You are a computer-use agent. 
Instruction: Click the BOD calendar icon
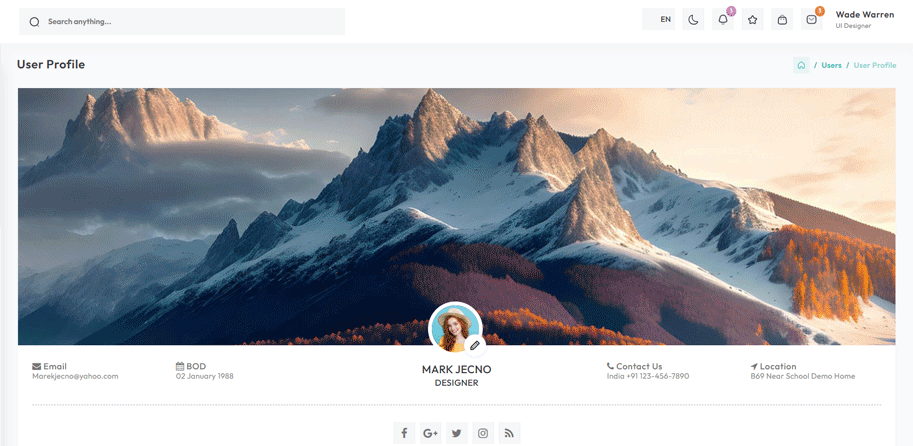tap(180, 366)
